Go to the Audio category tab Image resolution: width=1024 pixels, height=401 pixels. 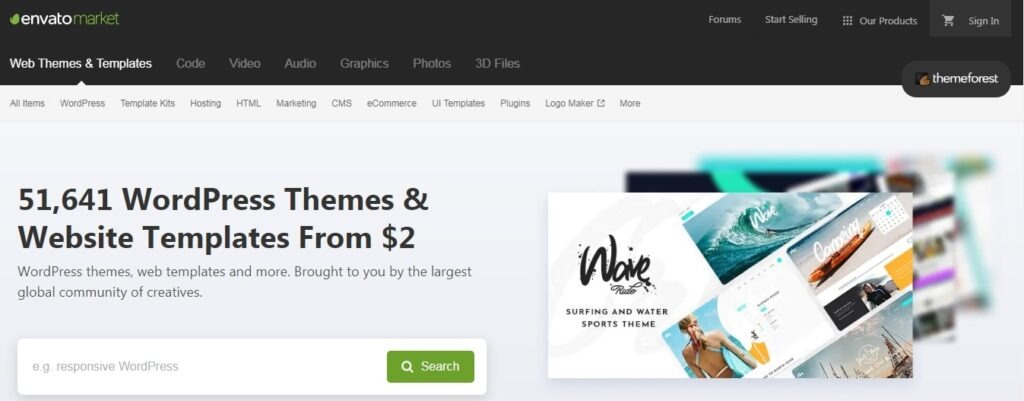click(300, 63)
